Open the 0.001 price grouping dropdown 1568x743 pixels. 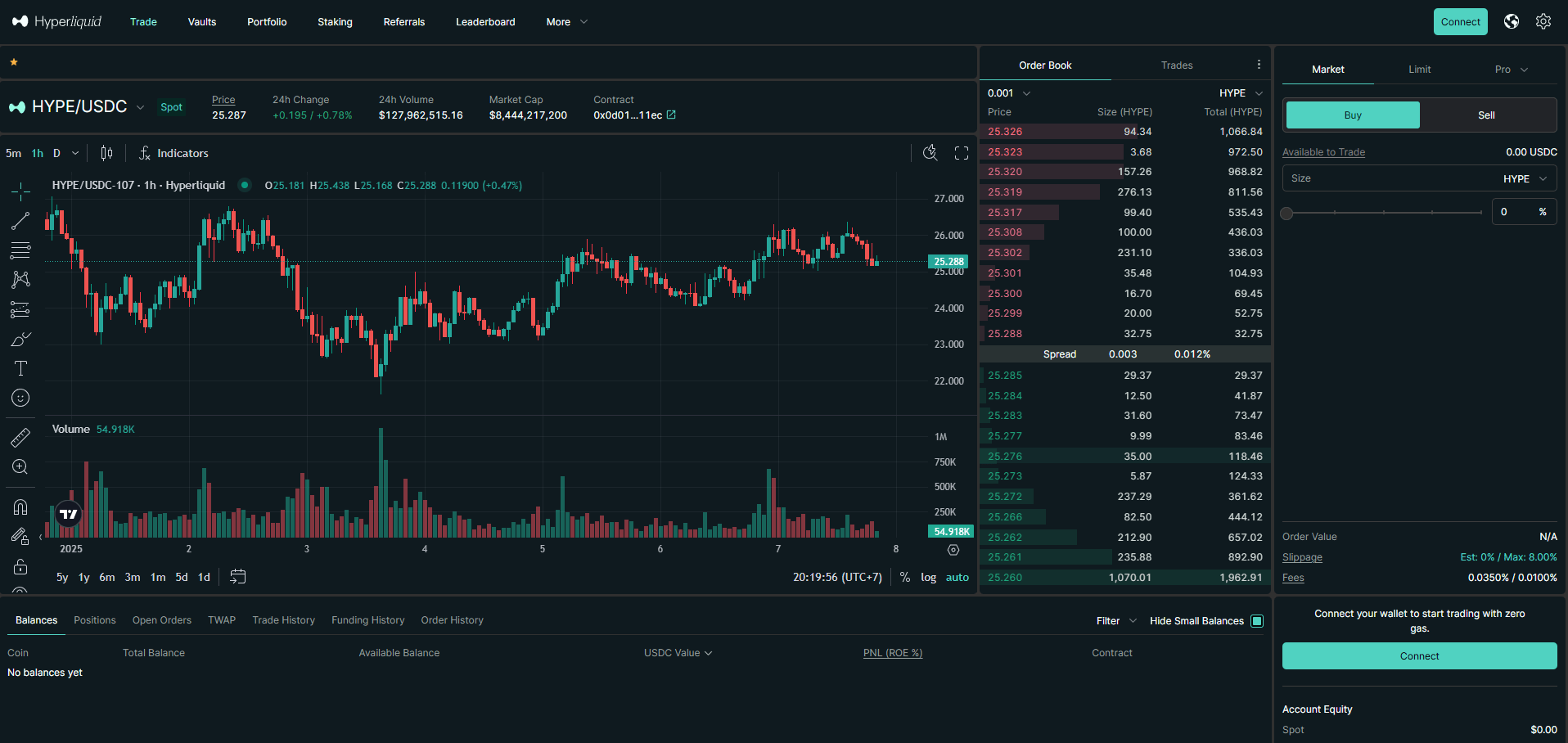(x=1009, y=93)
